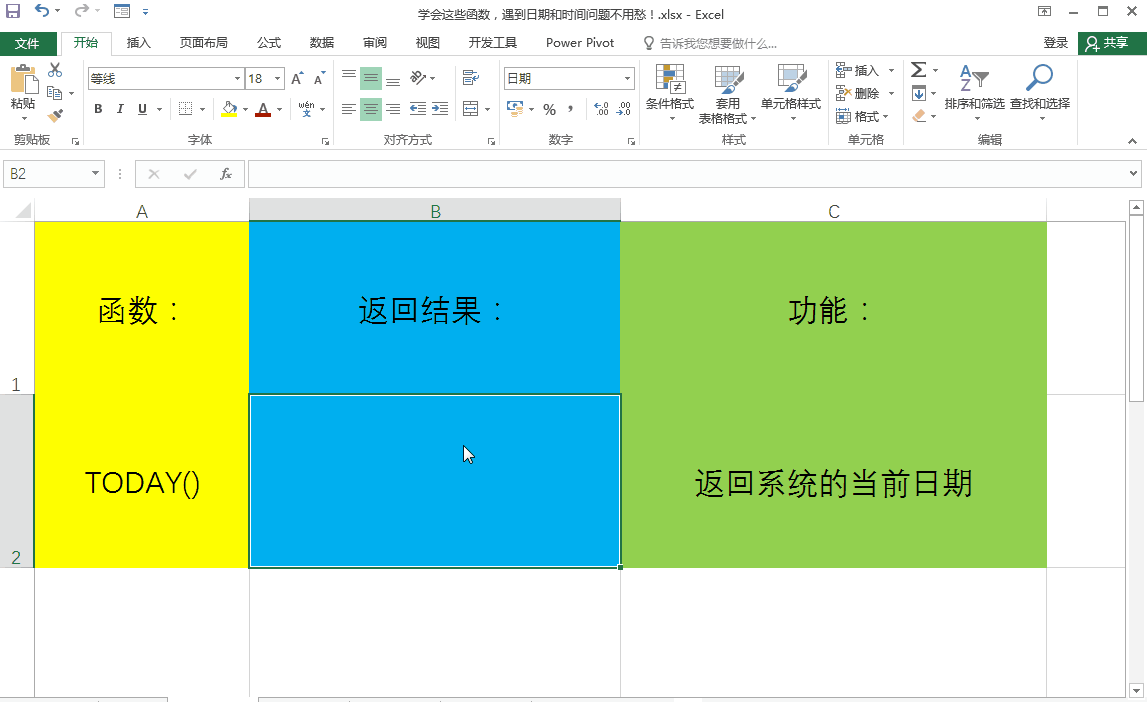
Task: Toggle Bold formatting
Action: (98, 109)
